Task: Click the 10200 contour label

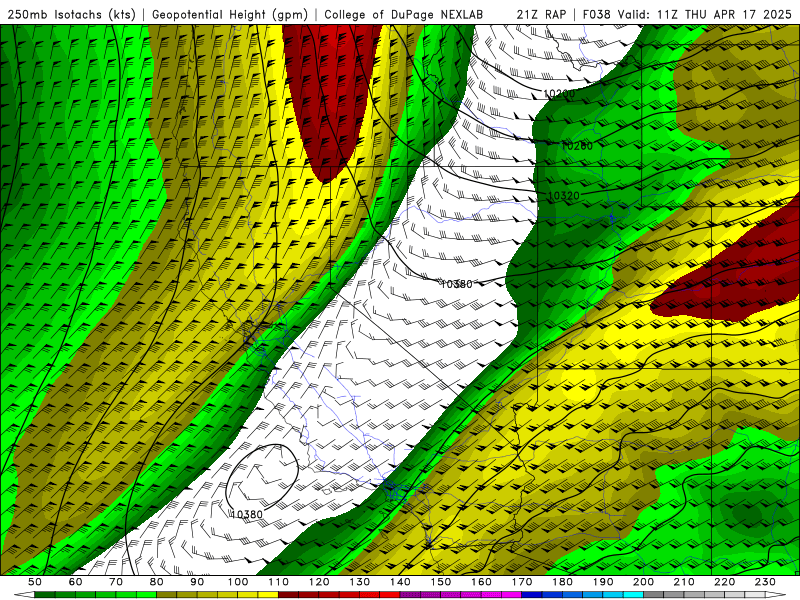Action: (x=559, y=93)
